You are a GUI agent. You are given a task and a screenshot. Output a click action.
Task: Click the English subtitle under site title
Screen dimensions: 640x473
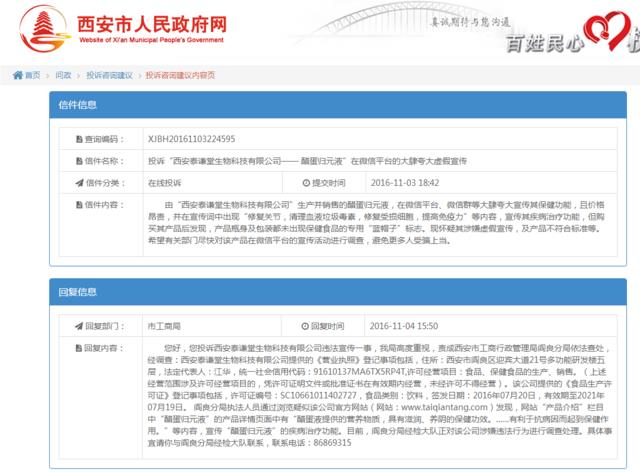pos(151,40)
